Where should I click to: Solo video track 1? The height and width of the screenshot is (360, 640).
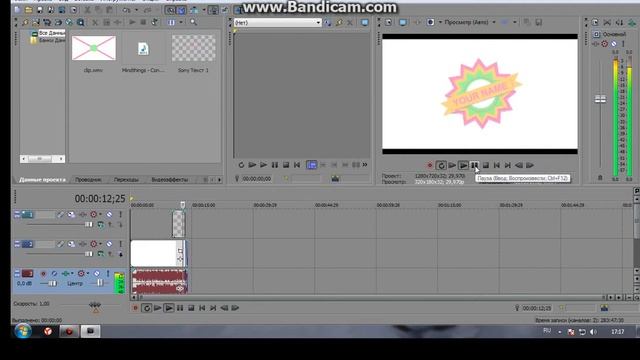[x=120, y=214]
